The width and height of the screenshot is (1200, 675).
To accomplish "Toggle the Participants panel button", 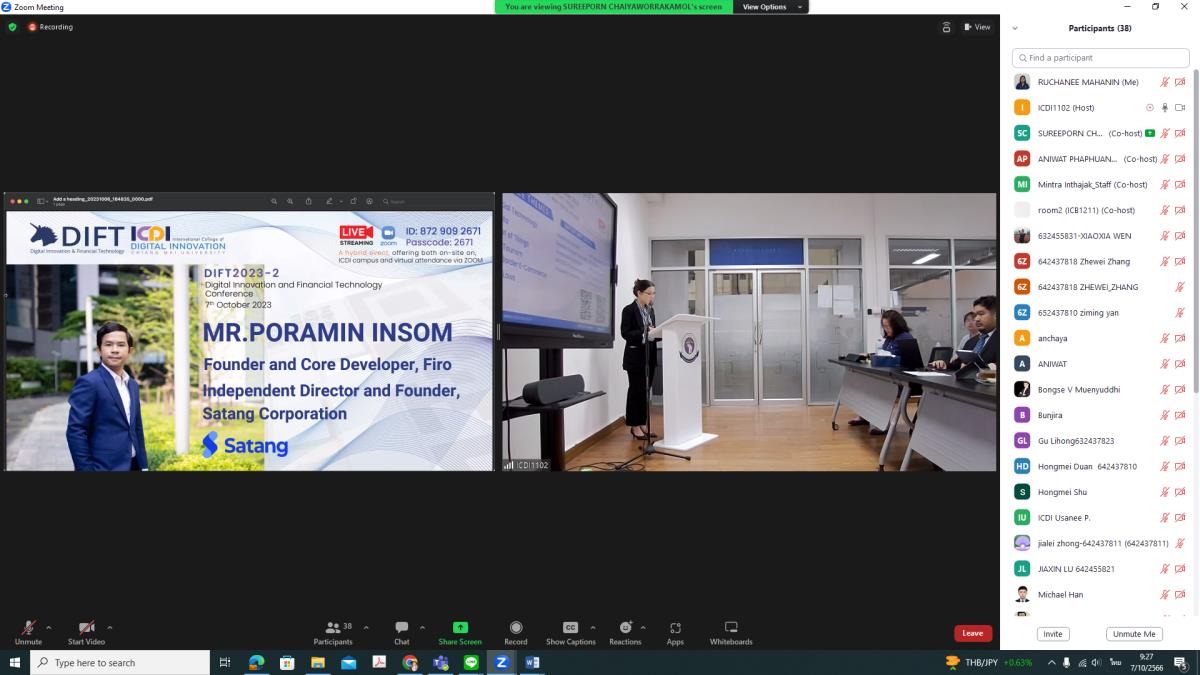I will coord(333,632).
